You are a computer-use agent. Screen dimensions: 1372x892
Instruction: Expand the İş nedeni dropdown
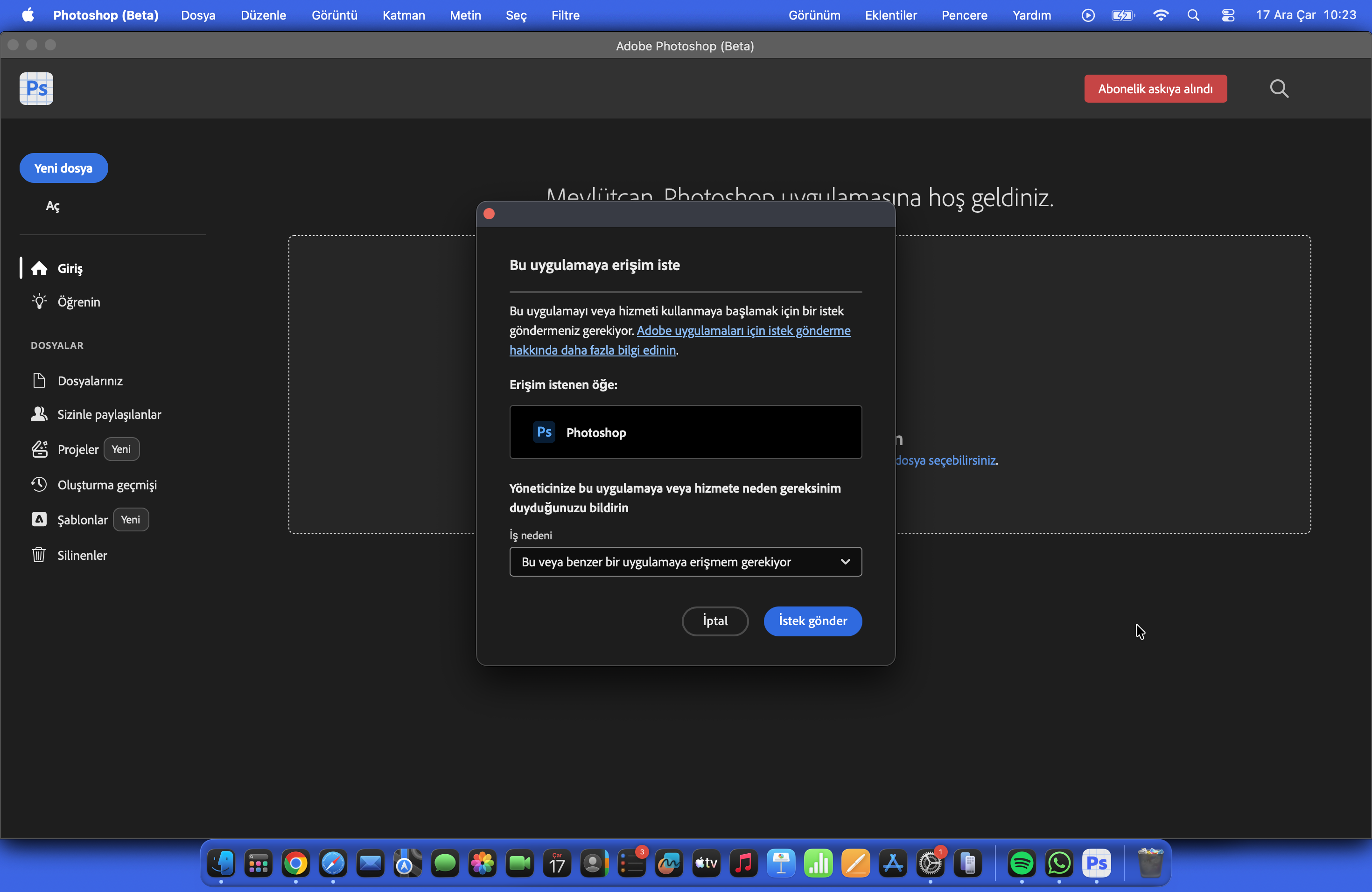(x=686, y=562)
